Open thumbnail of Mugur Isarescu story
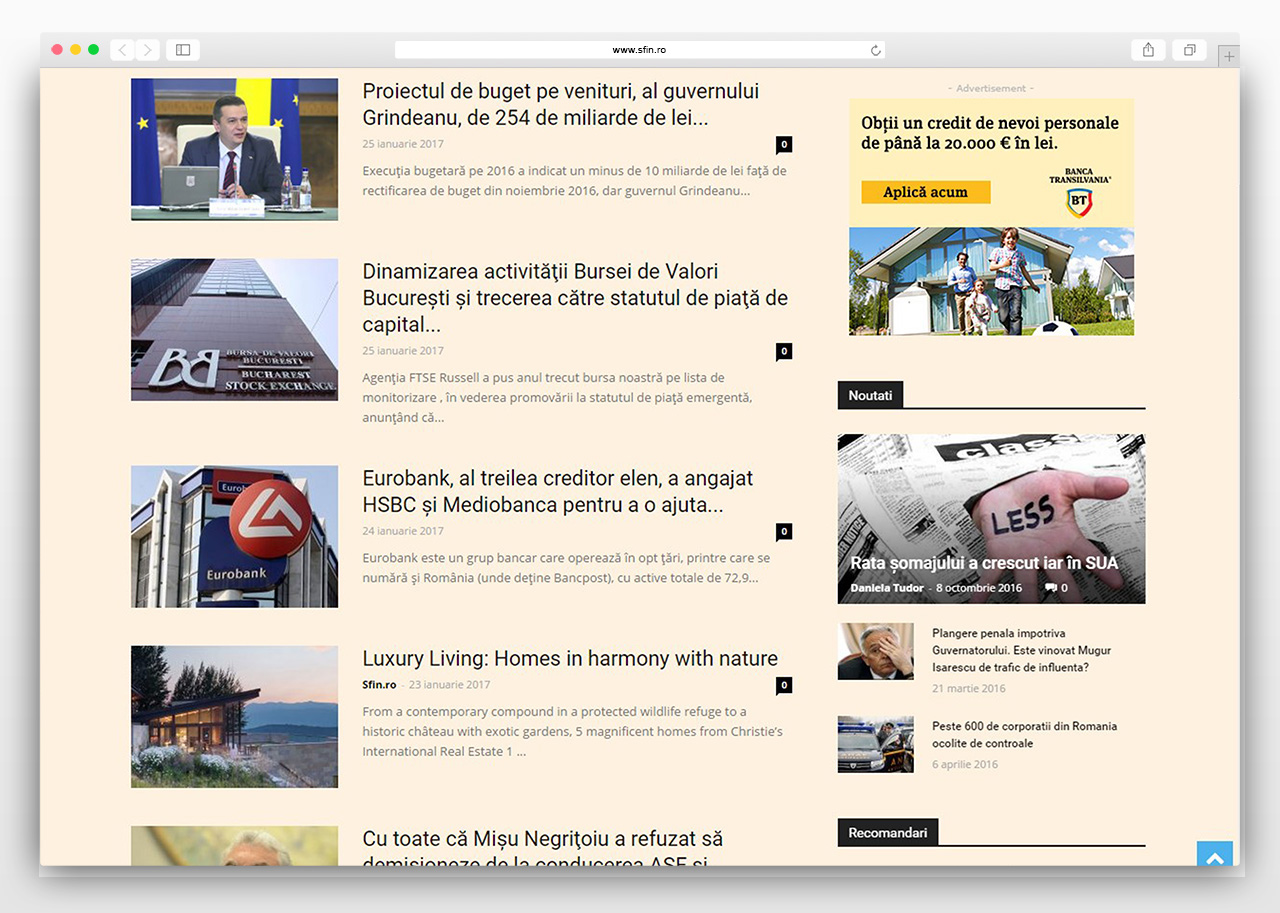The height and width of the screenshot is (913, 1280). click(875, 651)
